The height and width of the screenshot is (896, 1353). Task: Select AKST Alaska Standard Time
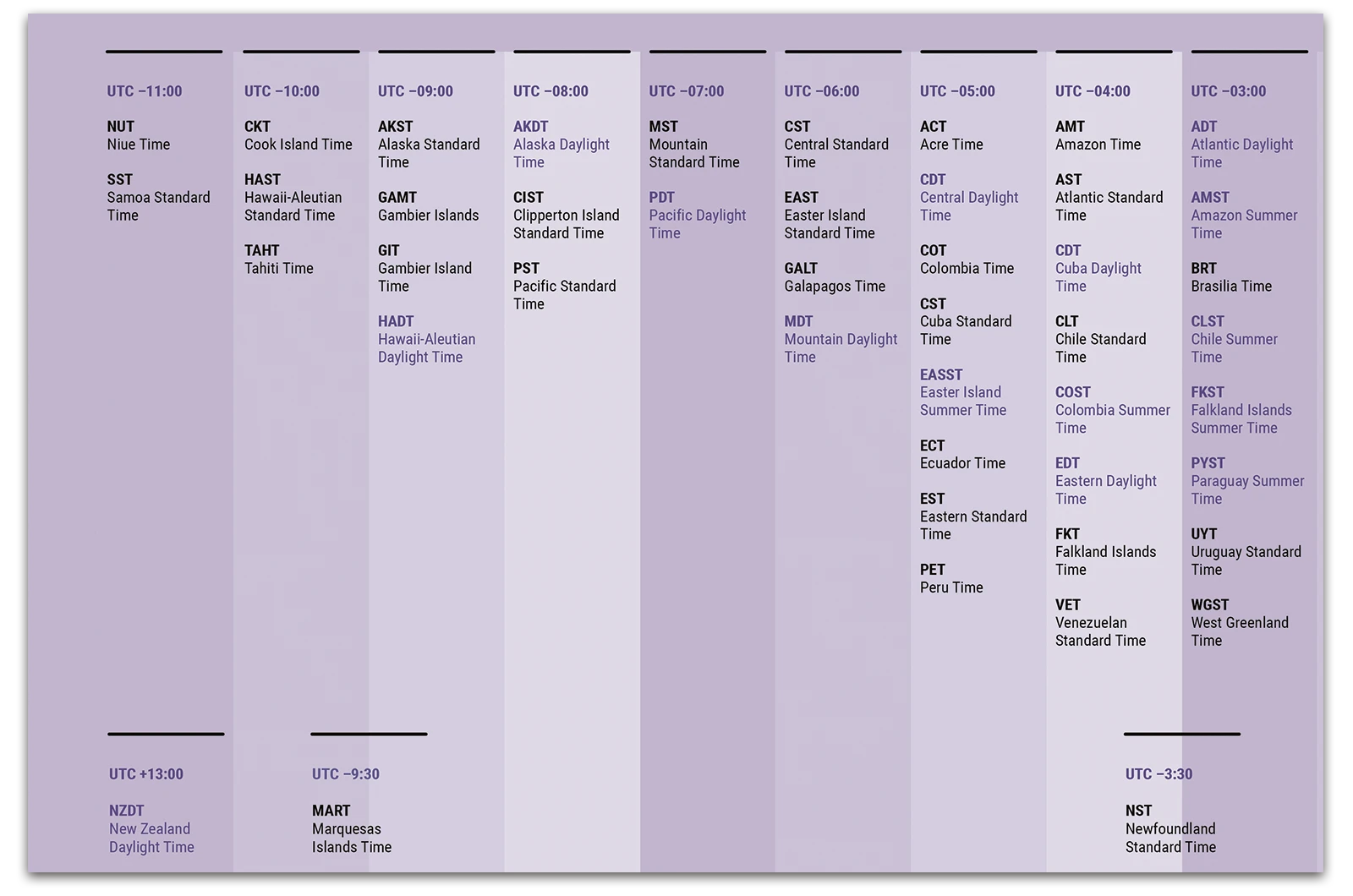[429, 144]
